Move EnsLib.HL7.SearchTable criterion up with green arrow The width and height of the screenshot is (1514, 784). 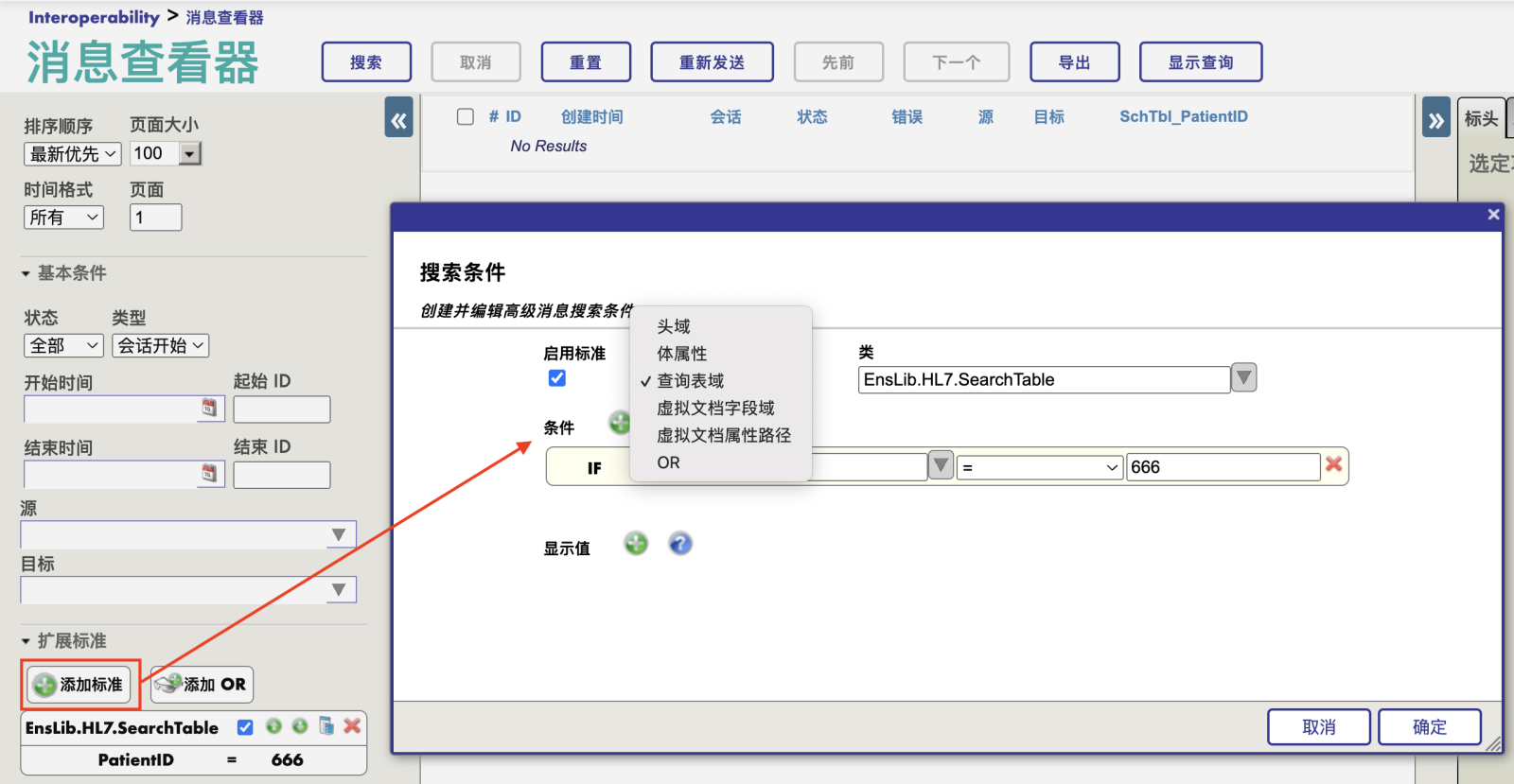coord(273,726)
